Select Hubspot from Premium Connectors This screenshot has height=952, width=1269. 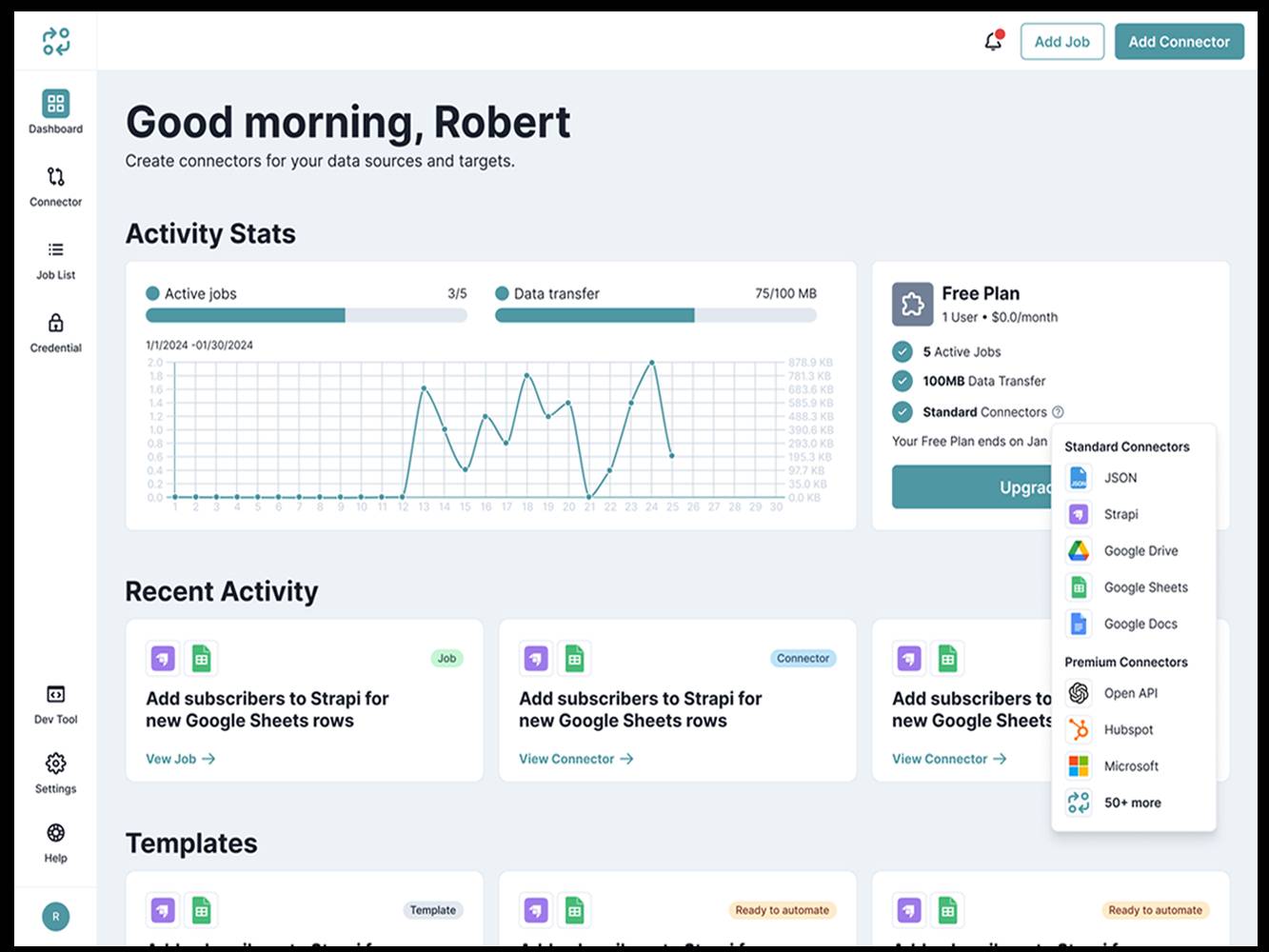(x=1127, y=729)
